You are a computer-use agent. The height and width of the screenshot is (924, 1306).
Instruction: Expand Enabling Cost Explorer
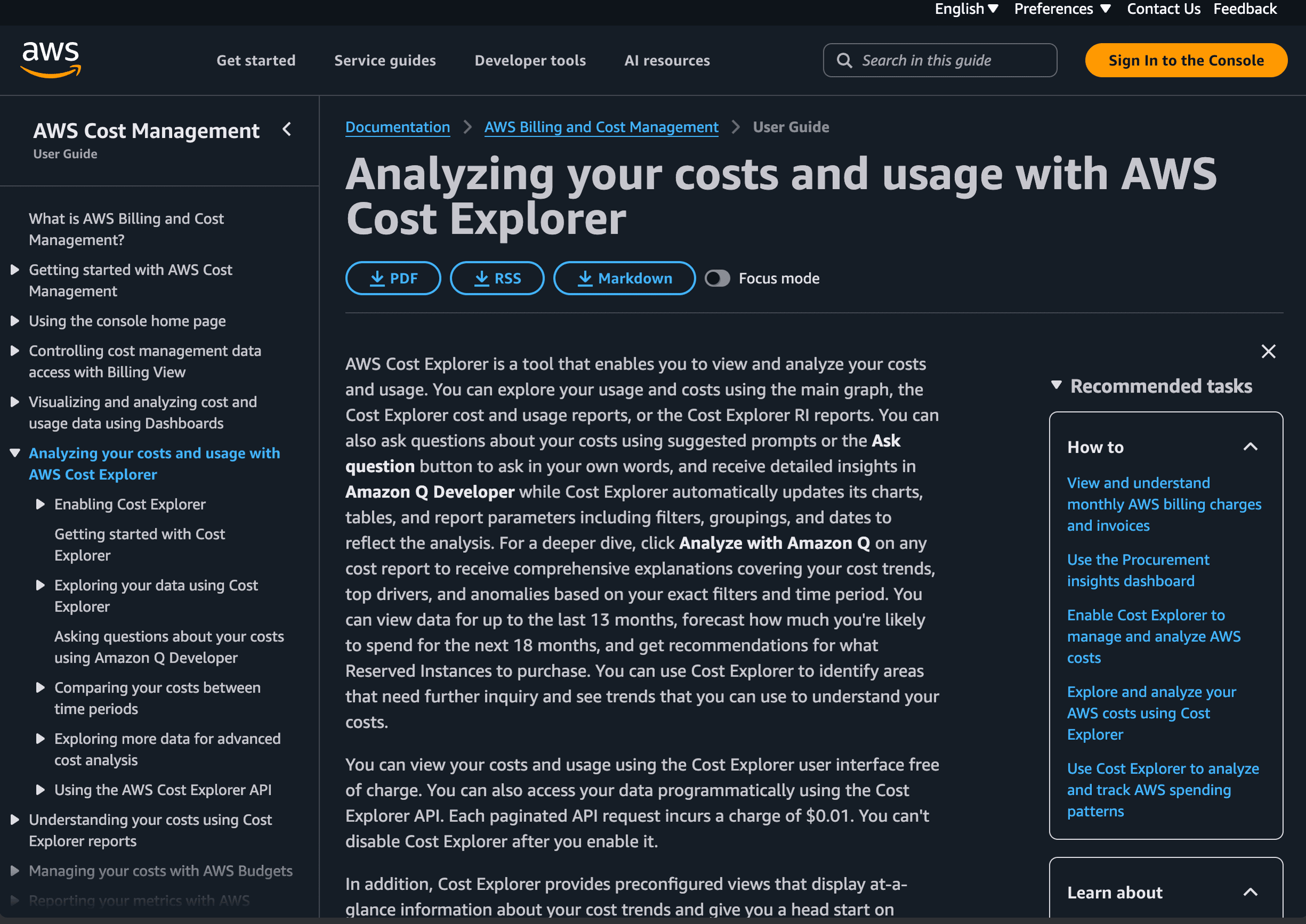point(40,504)
